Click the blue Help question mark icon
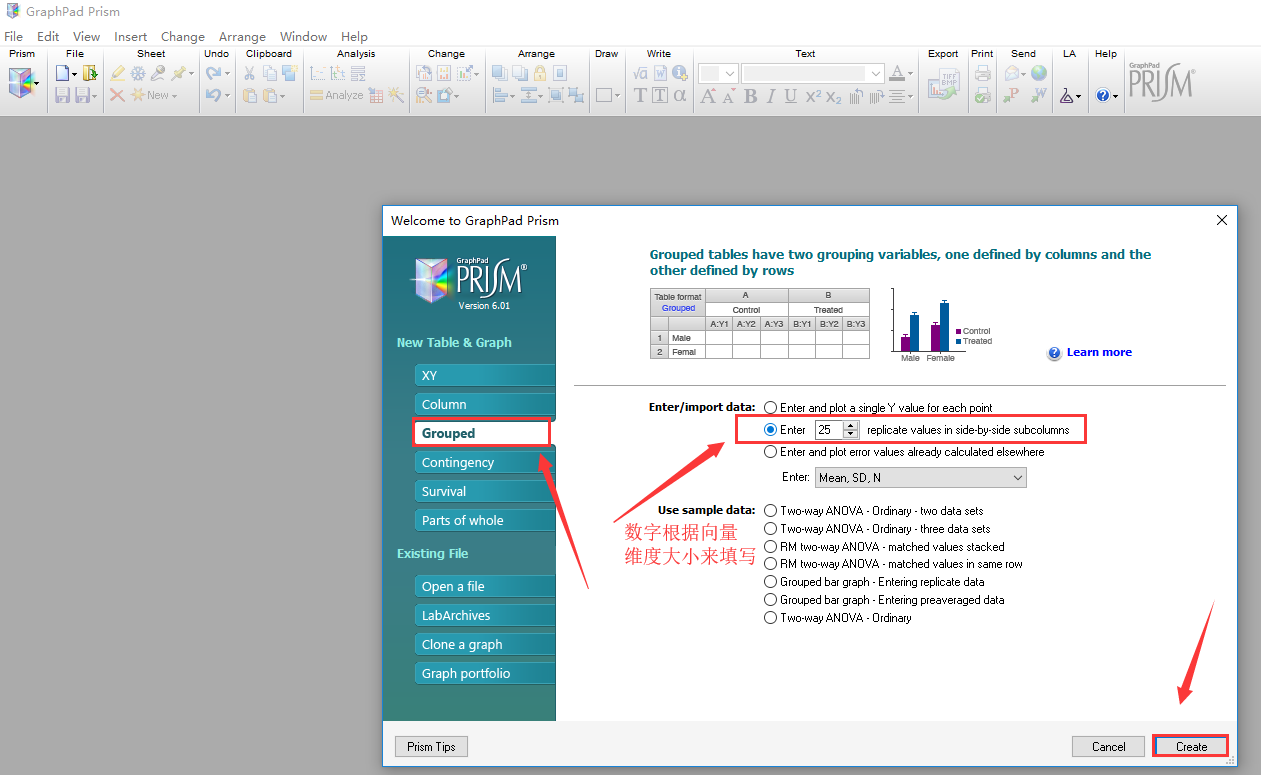 (x=1103, y=96)
